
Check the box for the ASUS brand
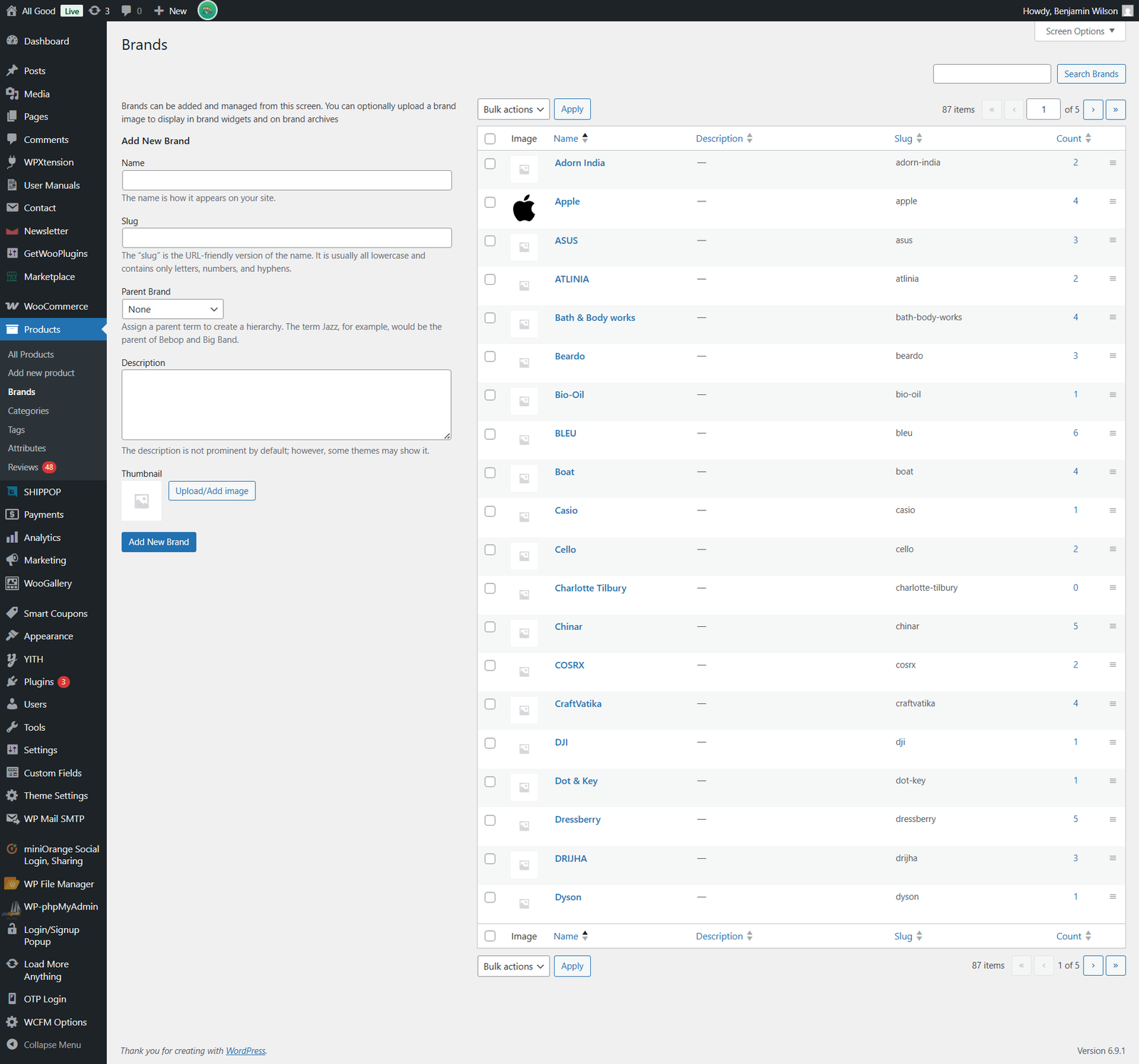click(x=490, y=241)
